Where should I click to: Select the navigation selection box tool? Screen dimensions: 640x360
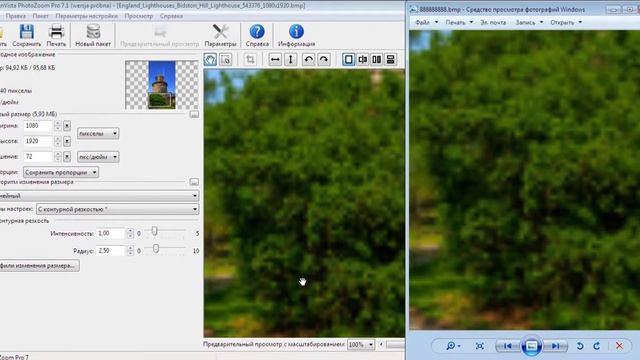pos(225,60)
